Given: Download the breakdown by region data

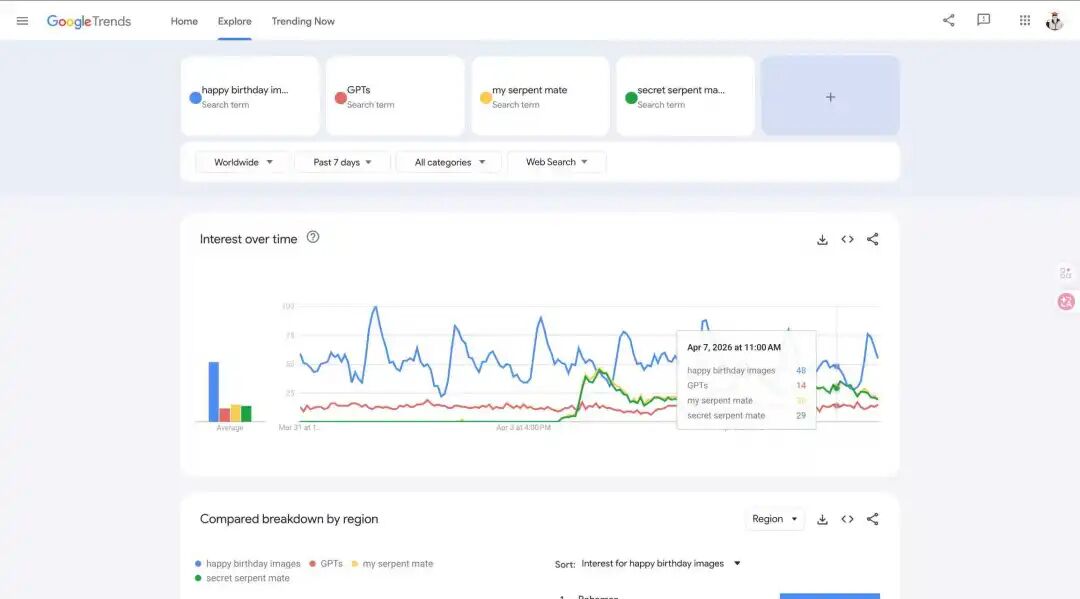Looking at the screenshot, I should pos(822,519).
